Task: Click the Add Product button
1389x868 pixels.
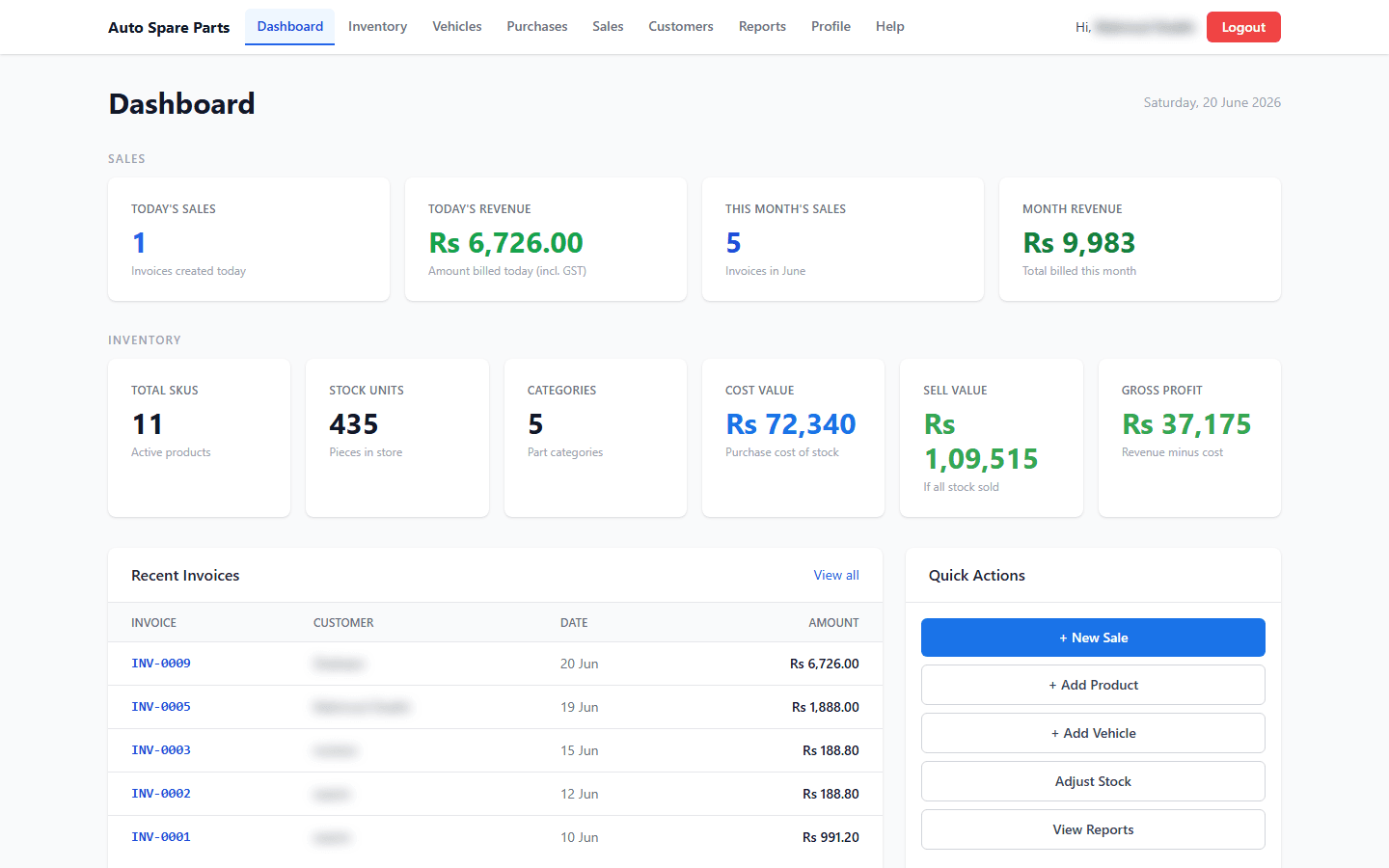Action: (1093, 685)
